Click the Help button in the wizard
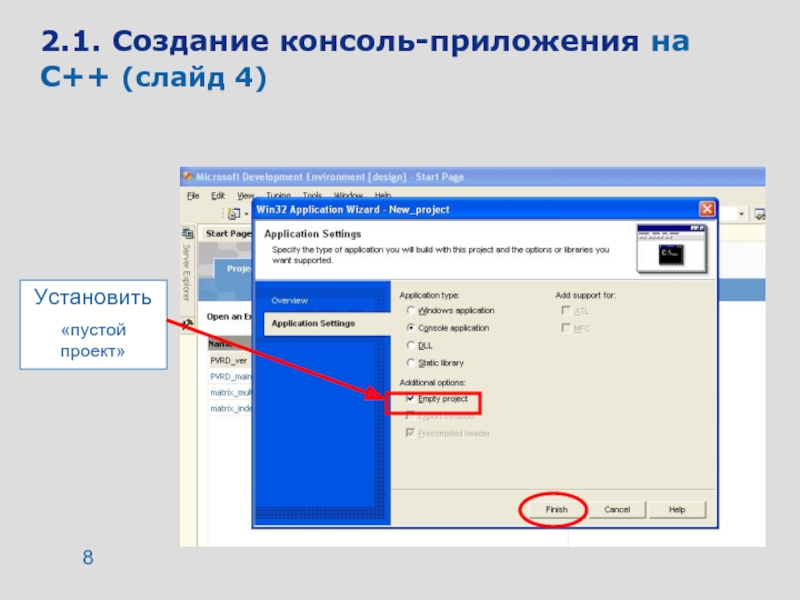Screen dimensions: 800x600 677,509
